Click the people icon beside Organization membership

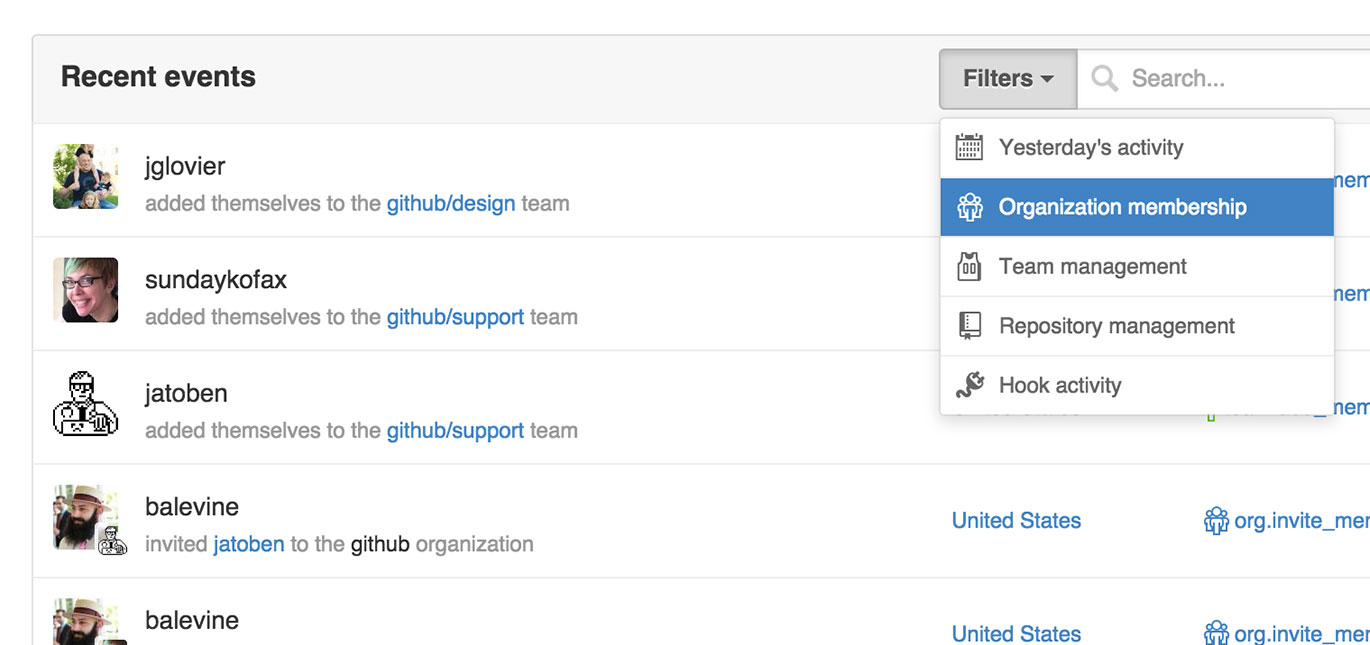pos(969,207)
